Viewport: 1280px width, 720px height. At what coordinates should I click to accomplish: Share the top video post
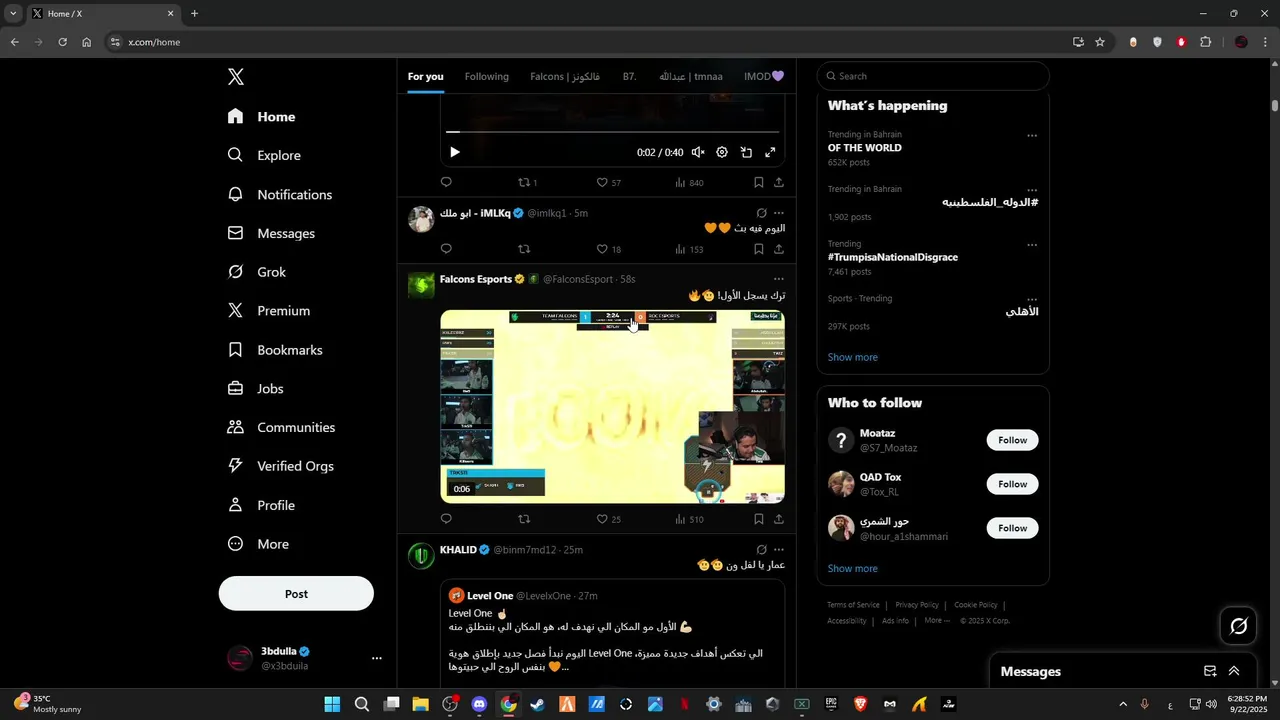click(x=779, y=183)
